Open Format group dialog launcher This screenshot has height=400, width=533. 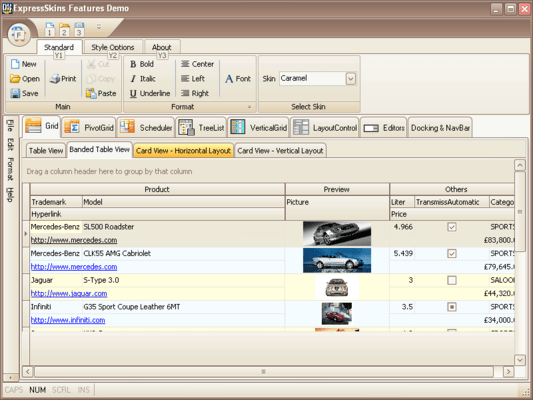(x=249, y=107)
